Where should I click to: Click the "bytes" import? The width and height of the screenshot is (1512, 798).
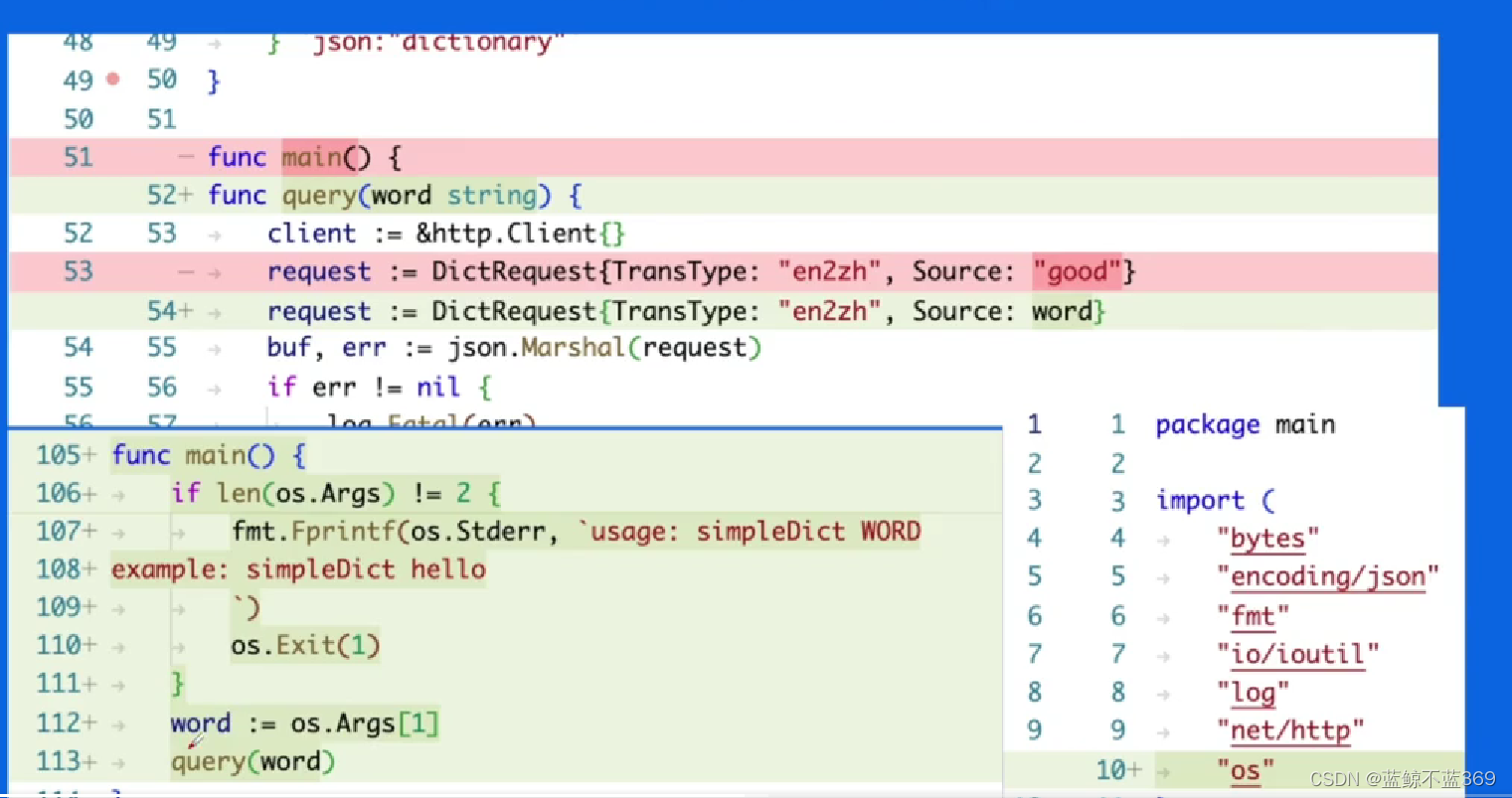coord(1267,539)
